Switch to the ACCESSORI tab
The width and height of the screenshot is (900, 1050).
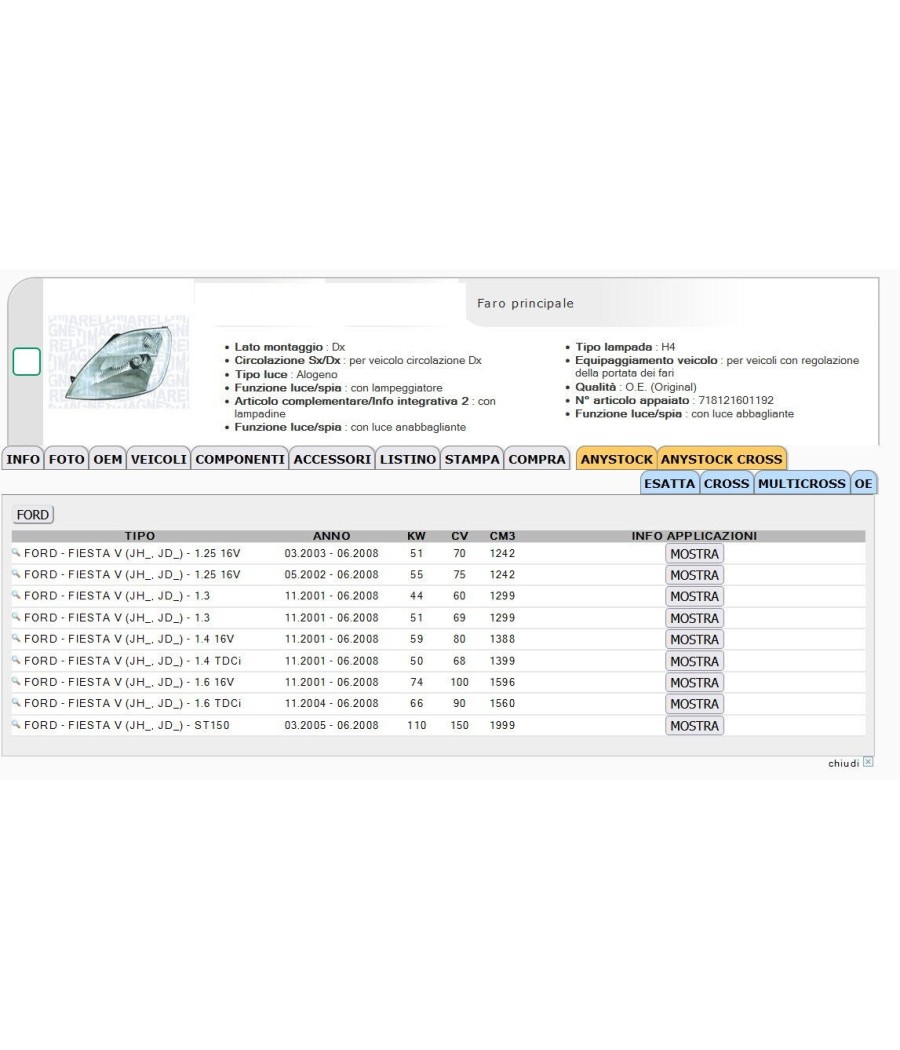[332, 459]
